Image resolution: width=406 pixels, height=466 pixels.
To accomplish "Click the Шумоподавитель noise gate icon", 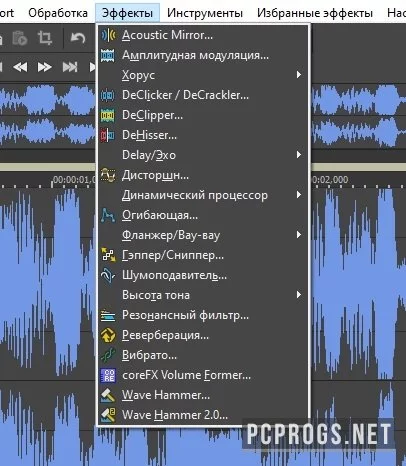I will click(108, 275).
